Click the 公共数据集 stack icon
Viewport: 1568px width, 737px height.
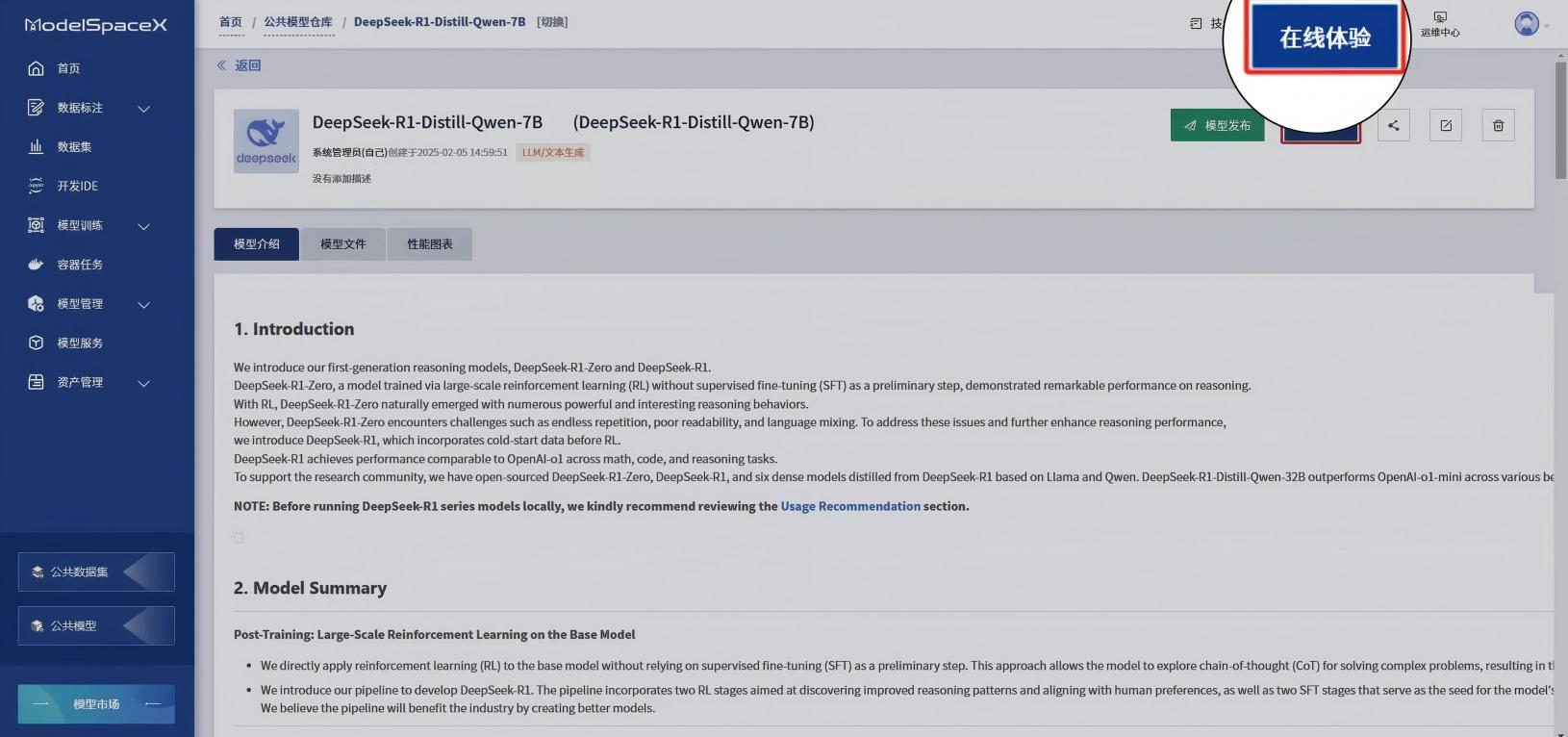[38, 572]
